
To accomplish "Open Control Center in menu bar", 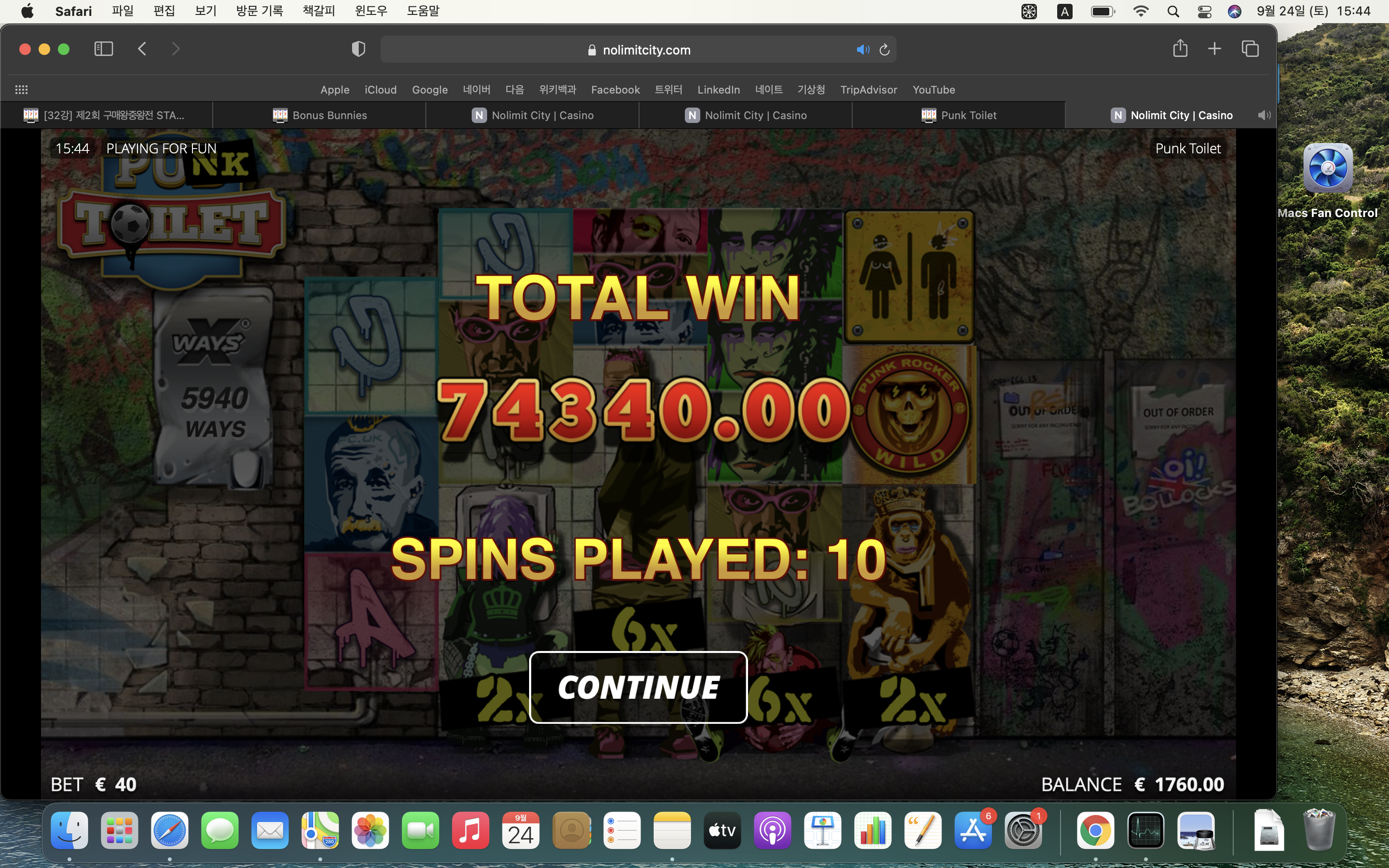I will (1204, 12).
